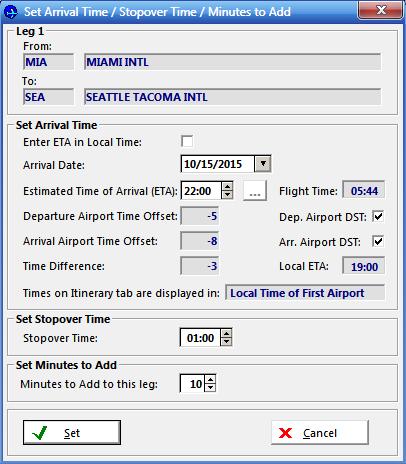
Task: Click the MIAMI INTL airport name field
Action: click(x=232, y=62)
